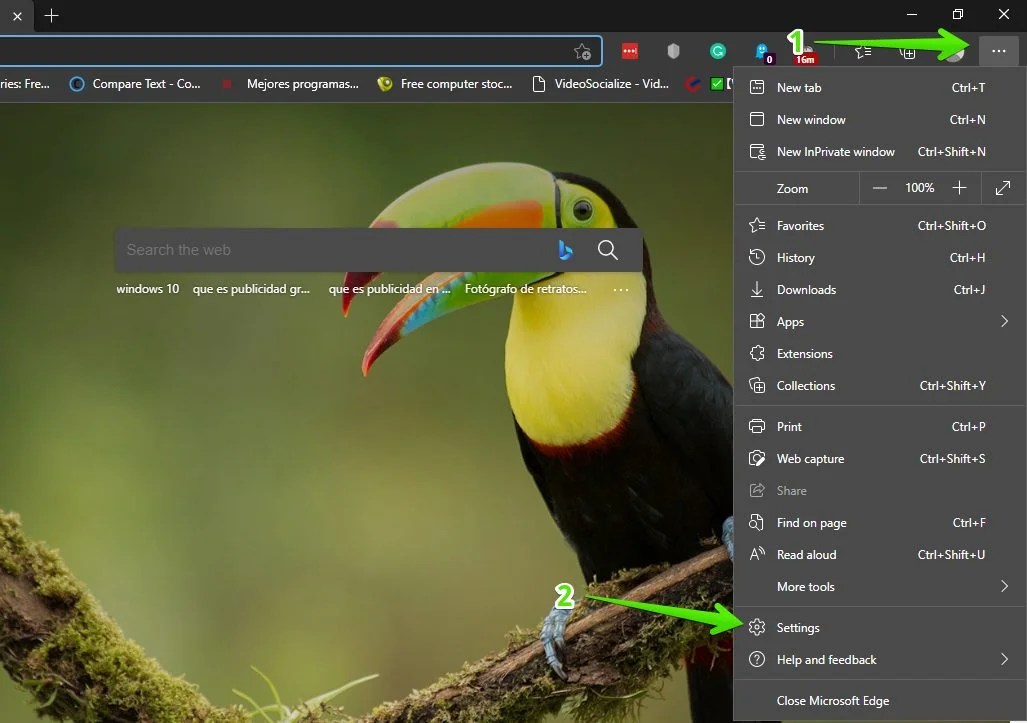Click the full screen icon next to Zoom

pyautogui.click(x=1003, y=188)
